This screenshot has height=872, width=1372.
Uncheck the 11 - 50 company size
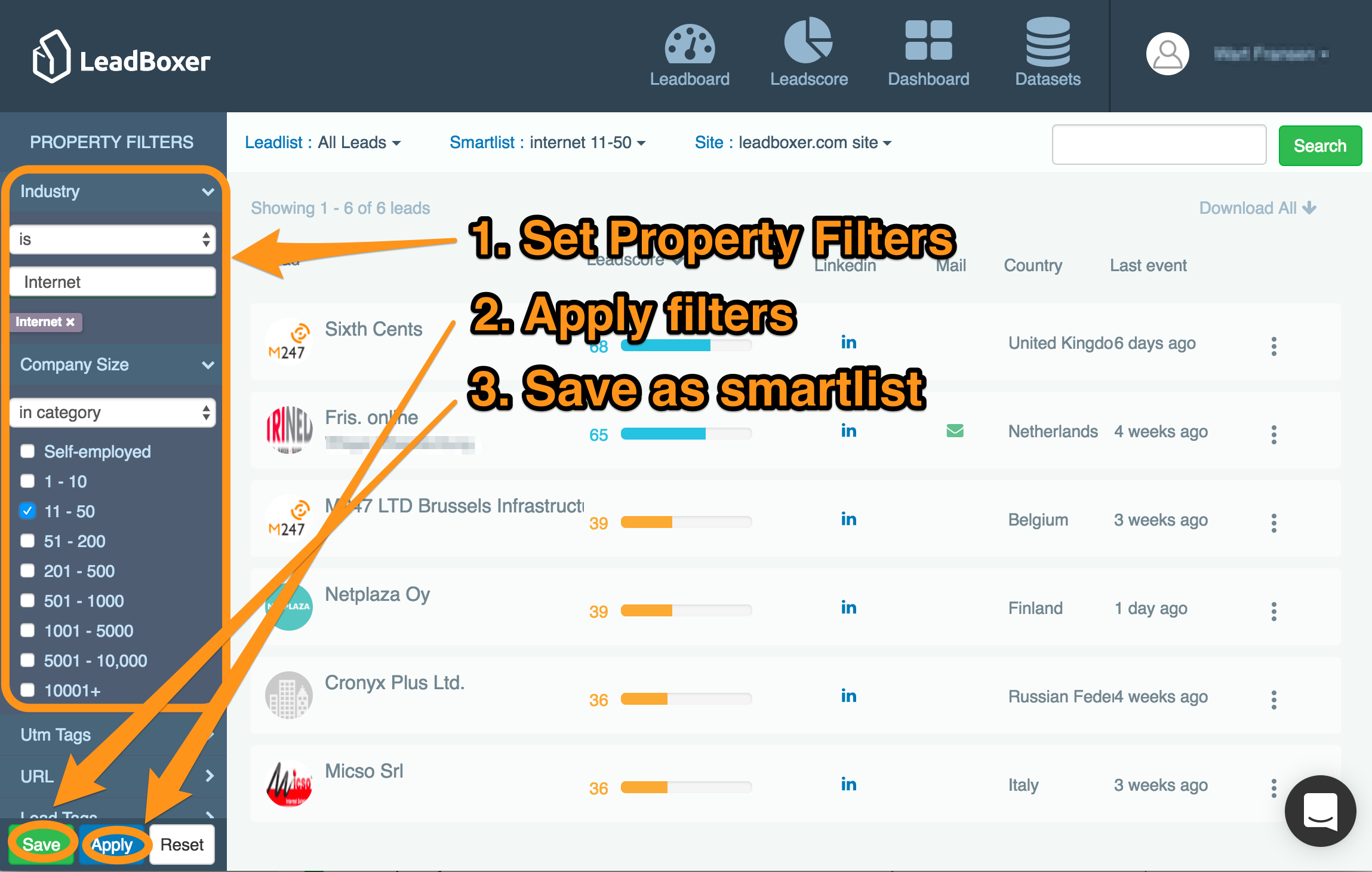coord(27,511)
